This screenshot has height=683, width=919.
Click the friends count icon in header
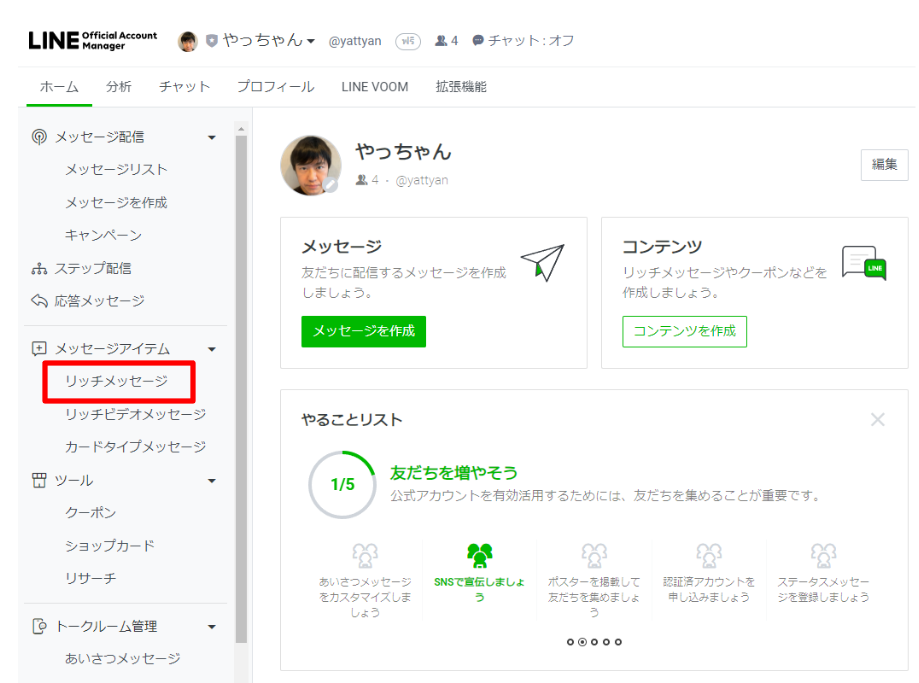point(441,40)
